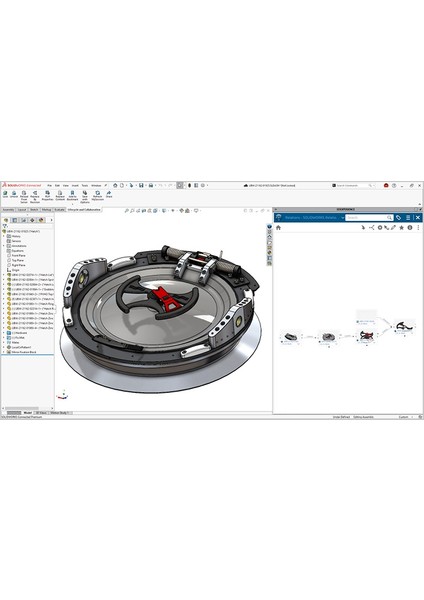Click the Lock command icon
Image resolution: width=424 pixels, height=600 pixels.
pos(5,193)
